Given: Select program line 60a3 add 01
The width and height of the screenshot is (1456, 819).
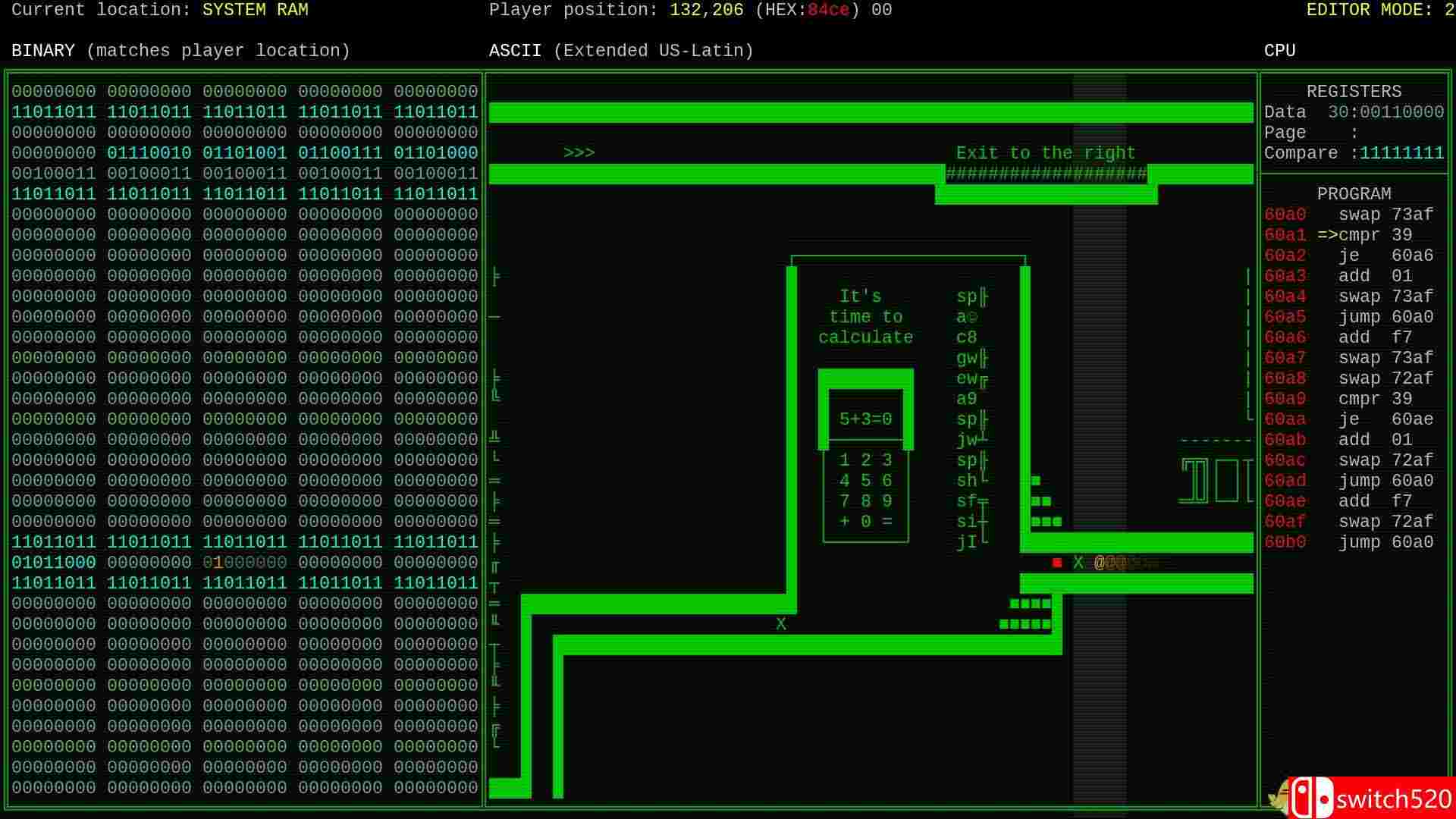Looking at the screenshot, I should pos(1338,276).
